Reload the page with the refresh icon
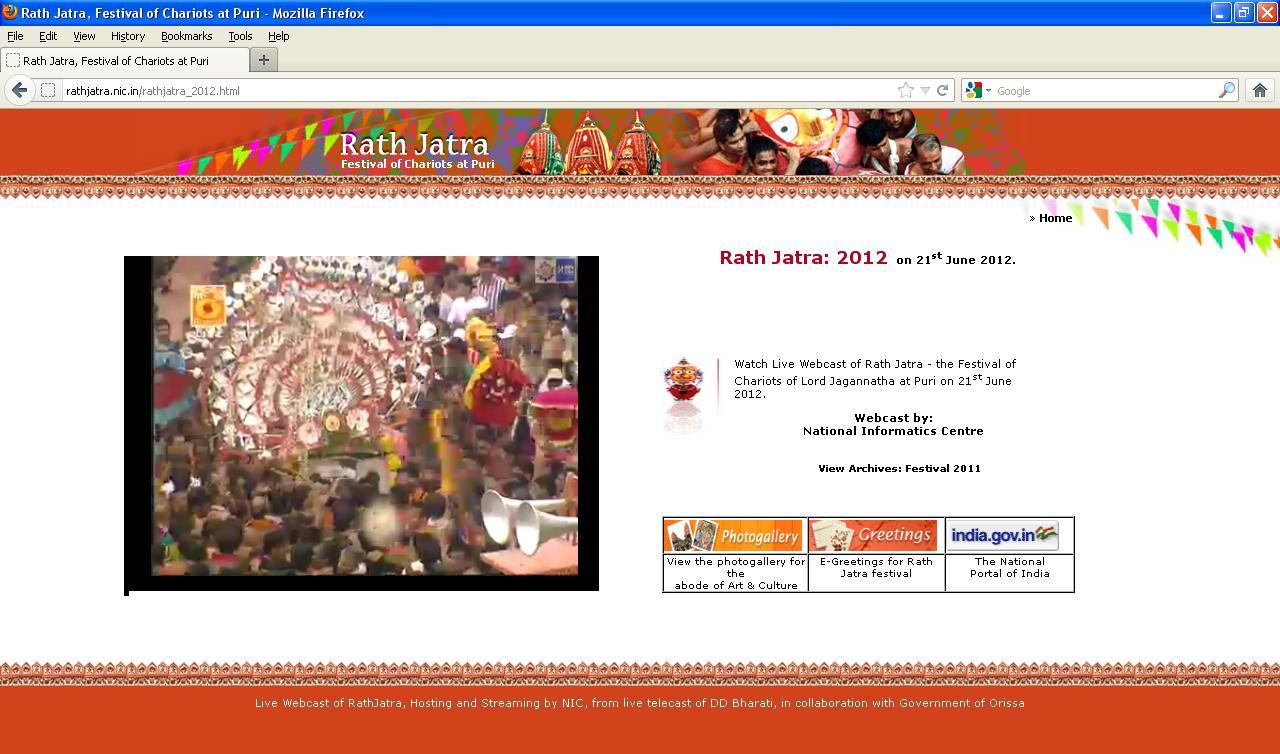Viewport: 1280px width, 754px height. point(942,90)
